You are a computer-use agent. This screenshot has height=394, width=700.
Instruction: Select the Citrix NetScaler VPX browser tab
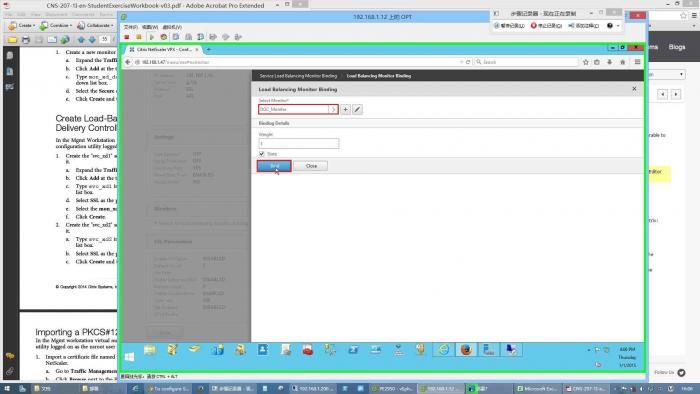pyautogui.click(x=164, y=50)
